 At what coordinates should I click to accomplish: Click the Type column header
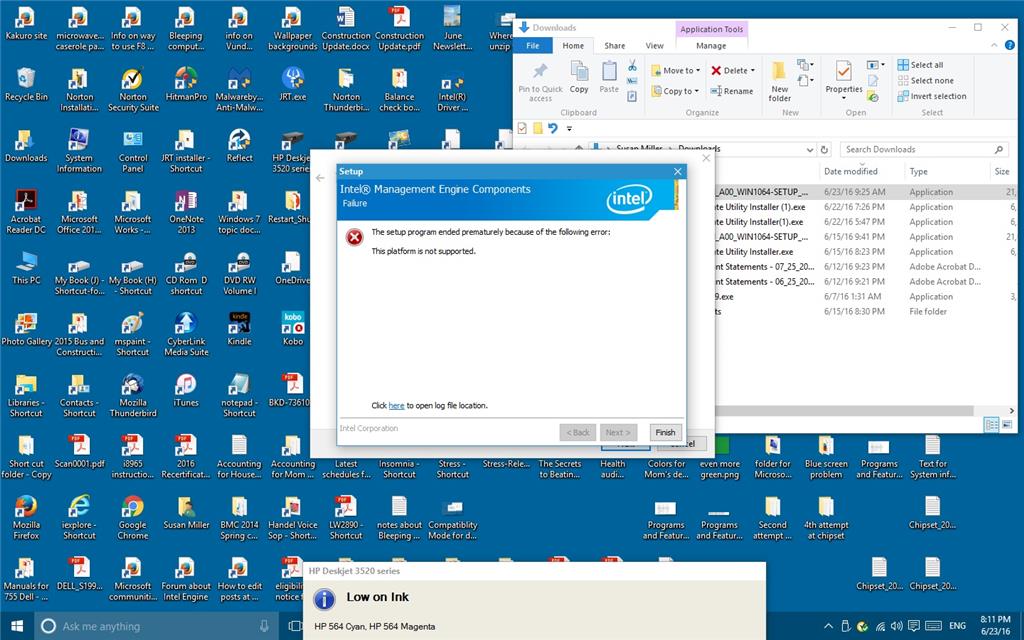pos(919,172)
